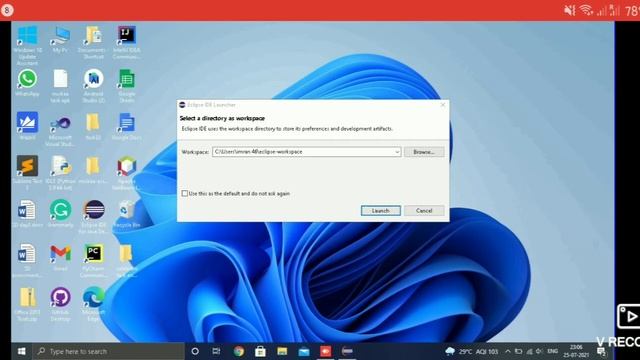Open the Google Sheets desktop shortcut
This screenshot has height=360, width=640.
coord(127,86)
